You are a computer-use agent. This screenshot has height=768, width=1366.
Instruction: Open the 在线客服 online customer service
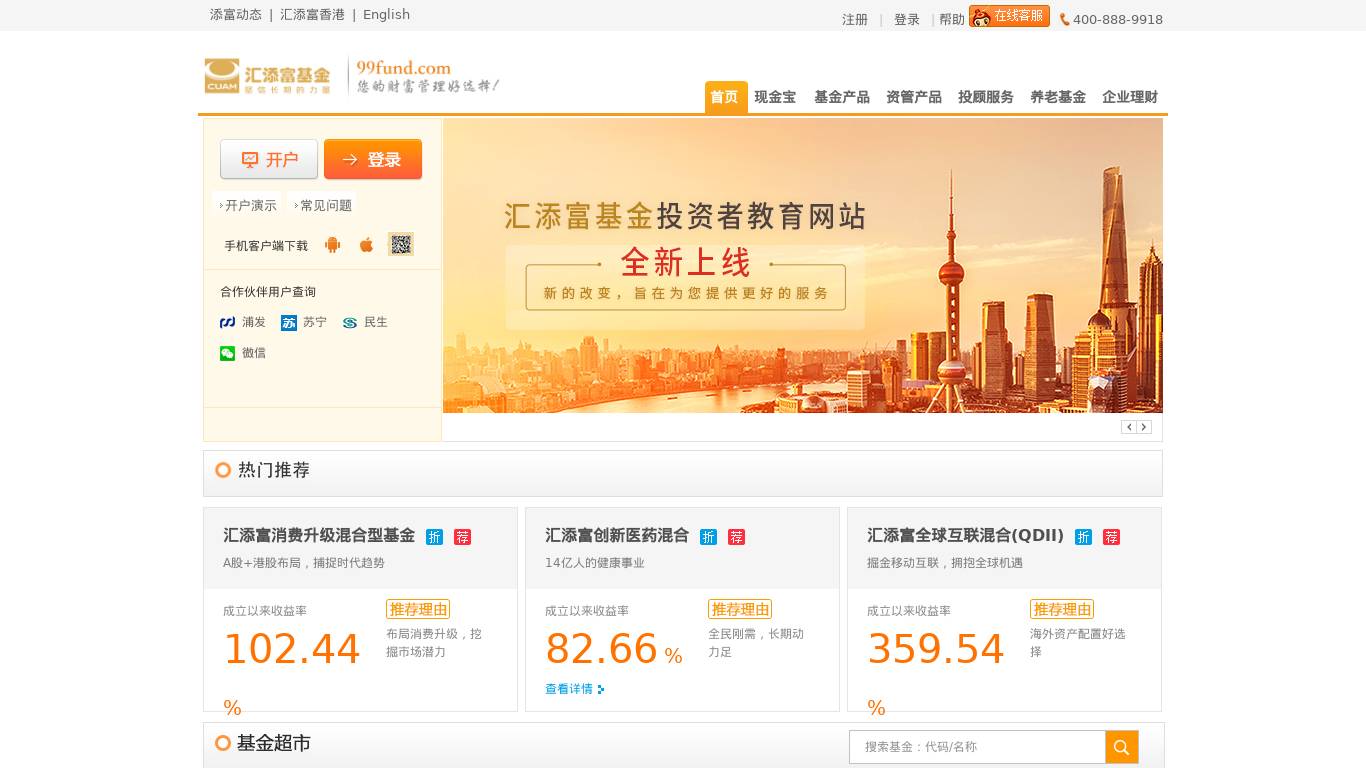pyautogui.click(x=1008, y=16)
